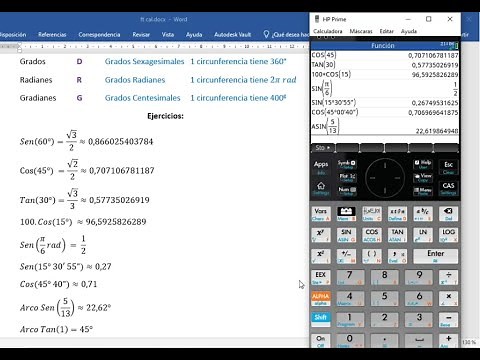Click the number 7 key

(x=350, y=277)
